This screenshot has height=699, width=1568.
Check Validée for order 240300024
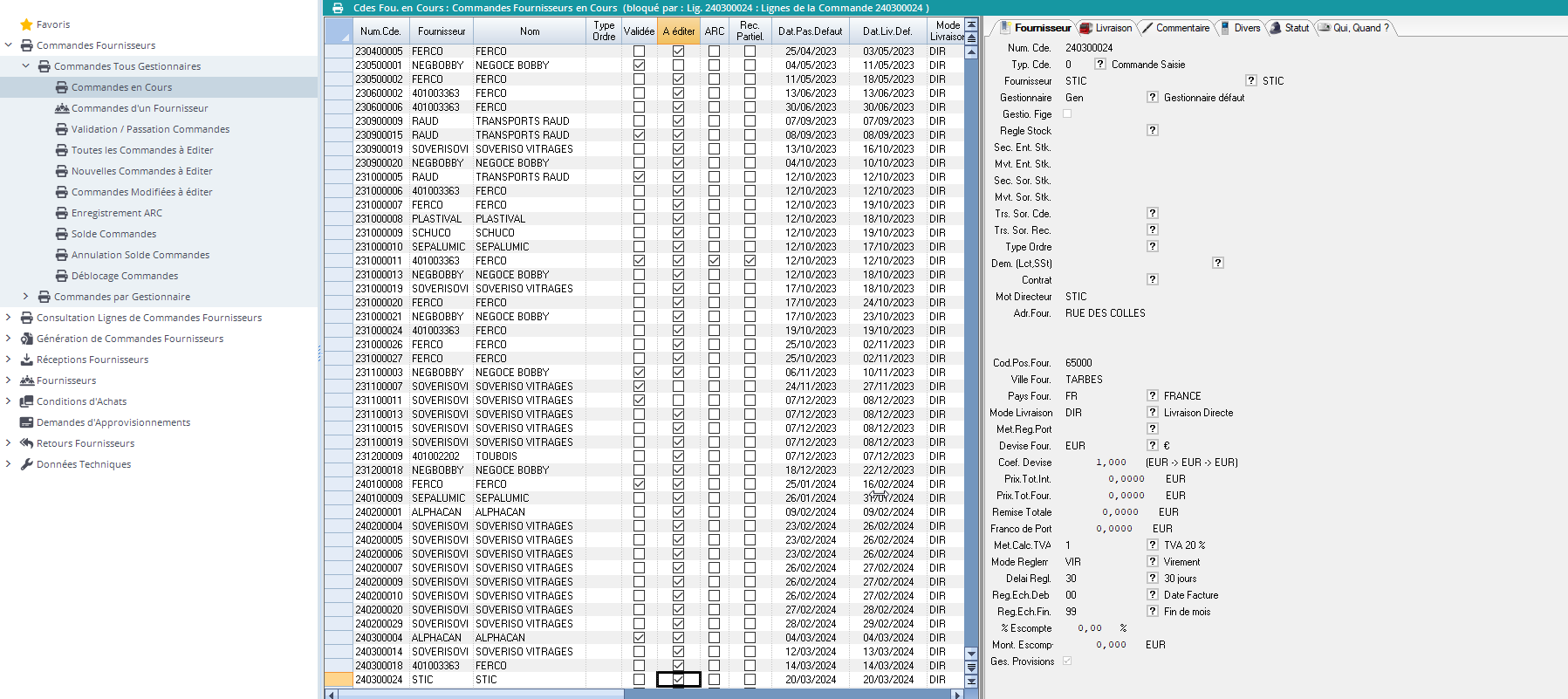click(639, 680)
